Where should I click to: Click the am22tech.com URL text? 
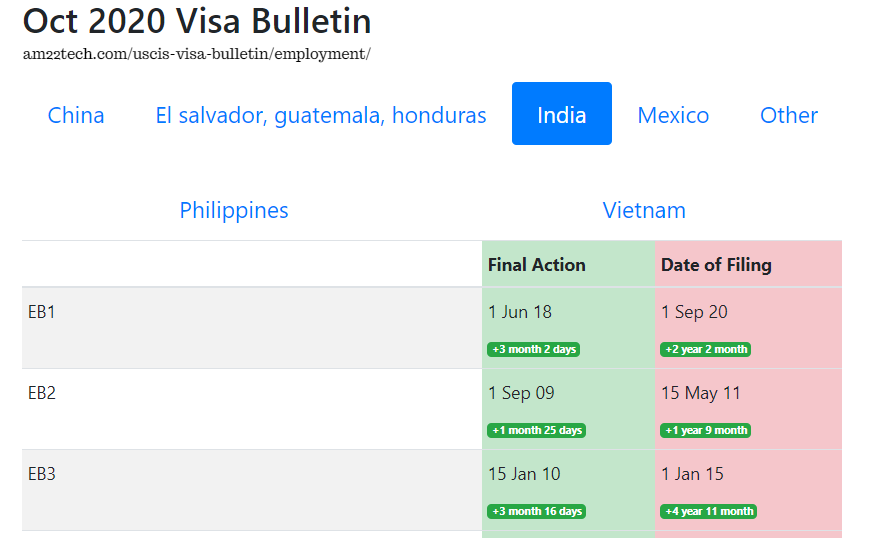[x=196, y=54]
